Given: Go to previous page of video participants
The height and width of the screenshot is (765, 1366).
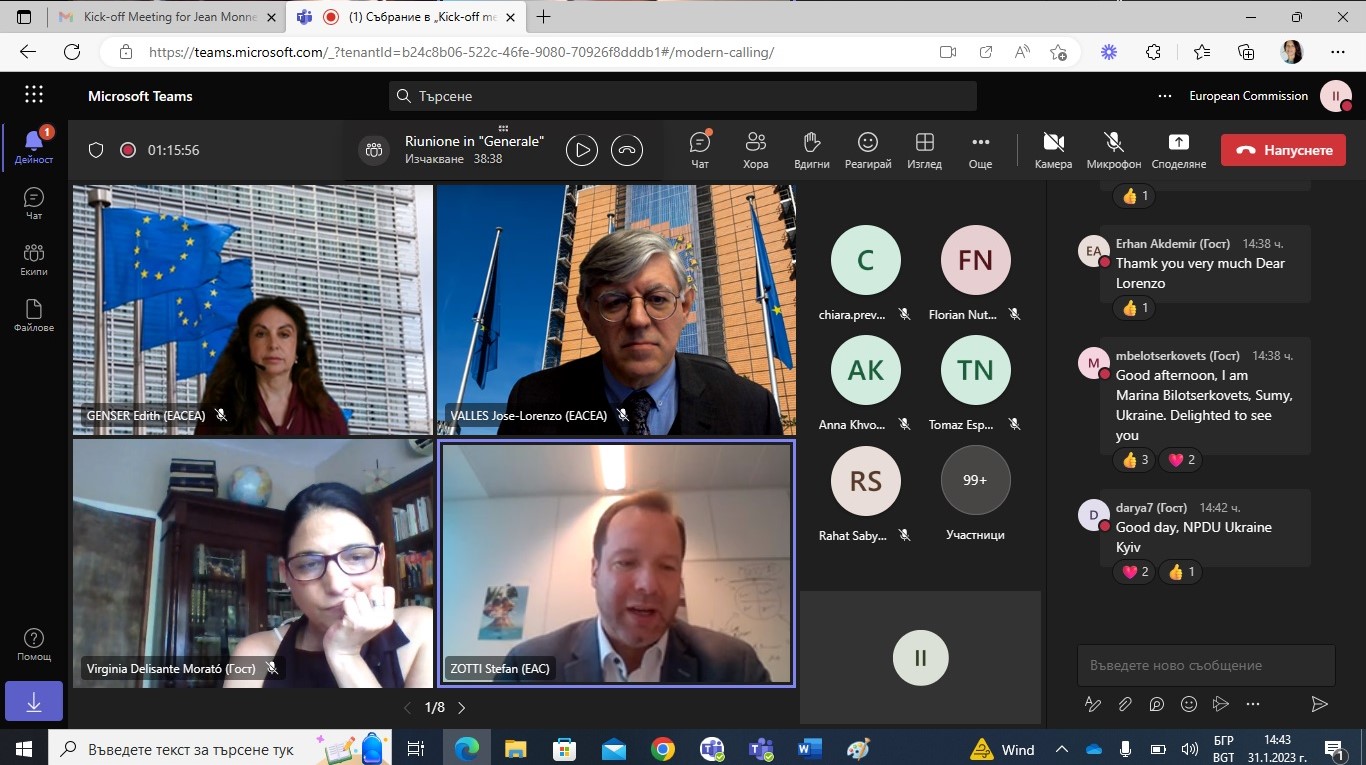Looking at the screenshot, I should pos(407,708).
